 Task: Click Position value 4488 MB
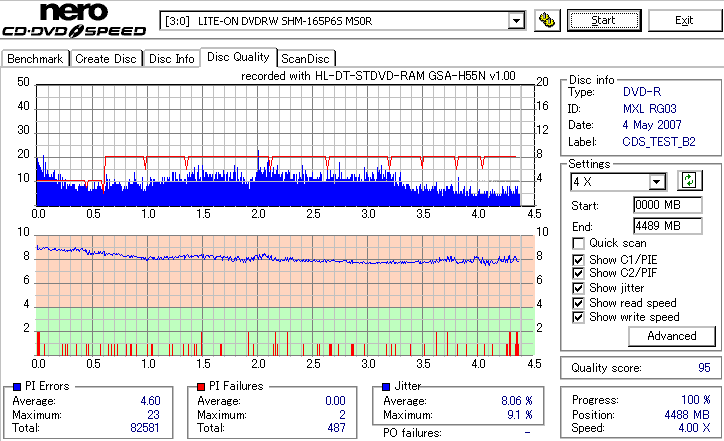pos(687,415)
